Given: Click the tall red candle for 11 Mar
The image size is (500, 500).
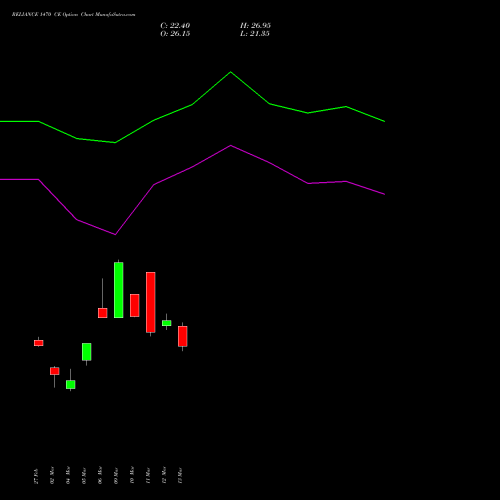Looking at the screenshot, I should coord(151,302).
